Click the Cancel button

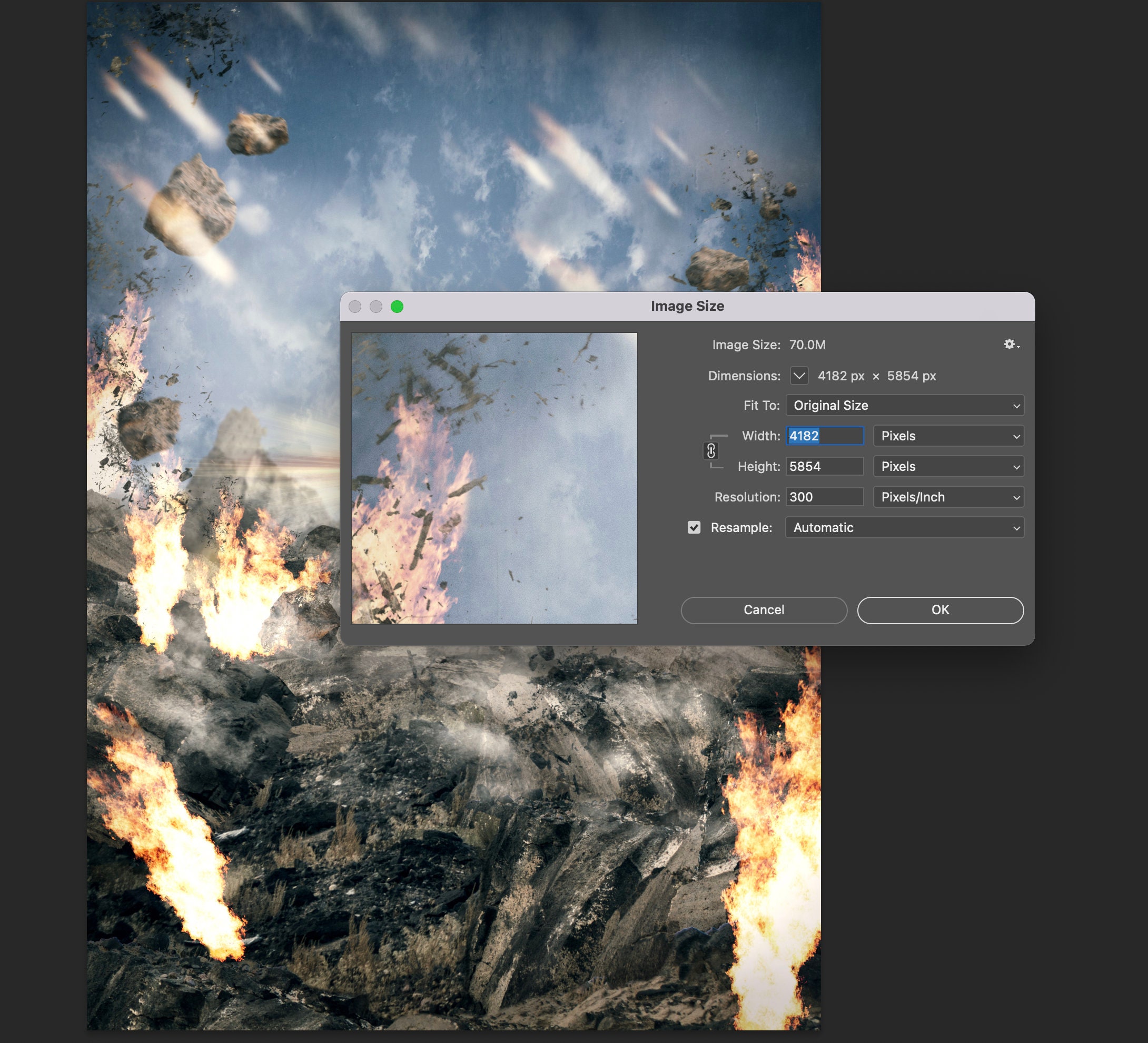click(x=764, y=610)
